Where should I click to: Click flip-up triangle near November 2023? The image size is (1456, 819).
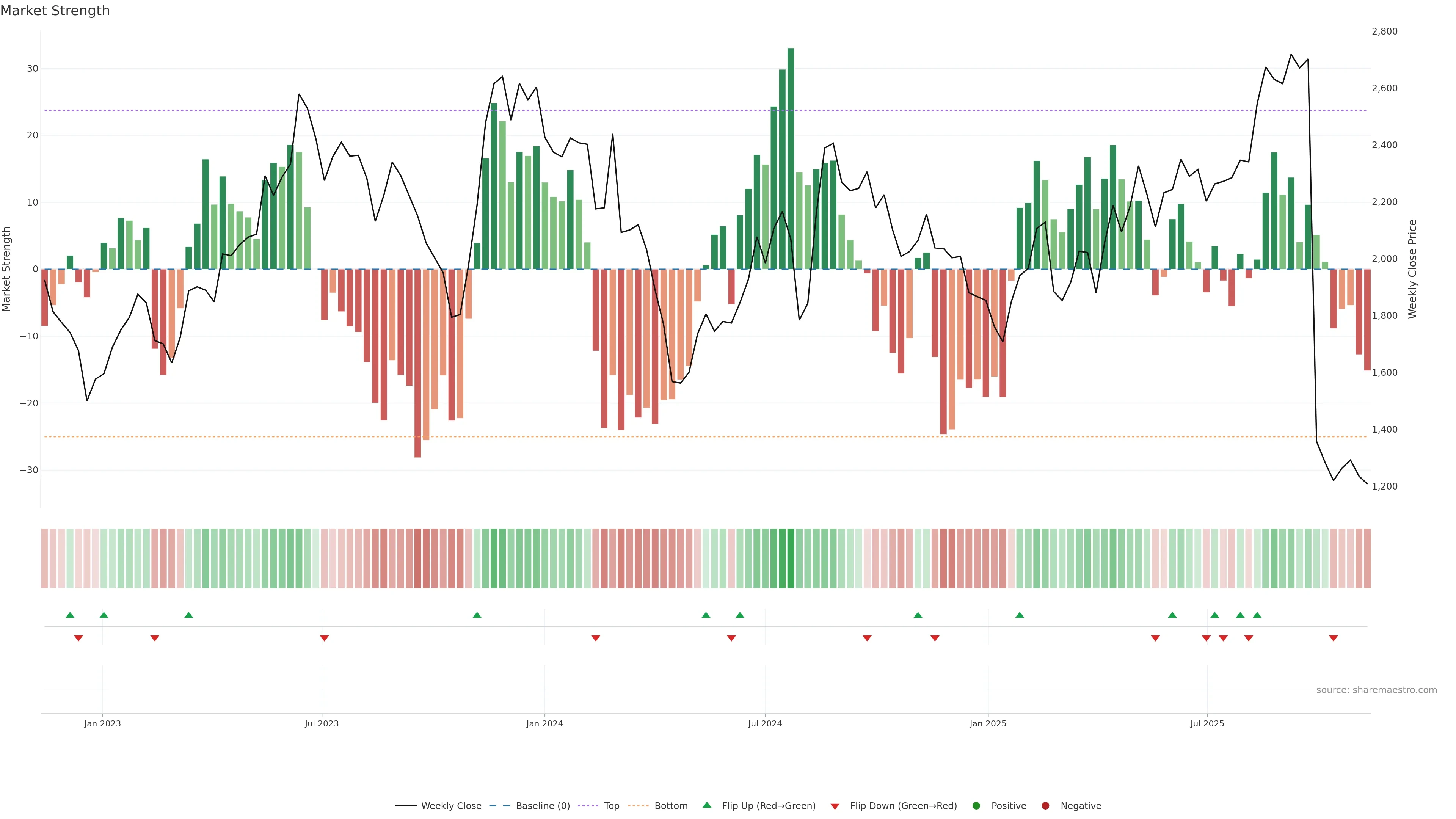click(477, 615)
